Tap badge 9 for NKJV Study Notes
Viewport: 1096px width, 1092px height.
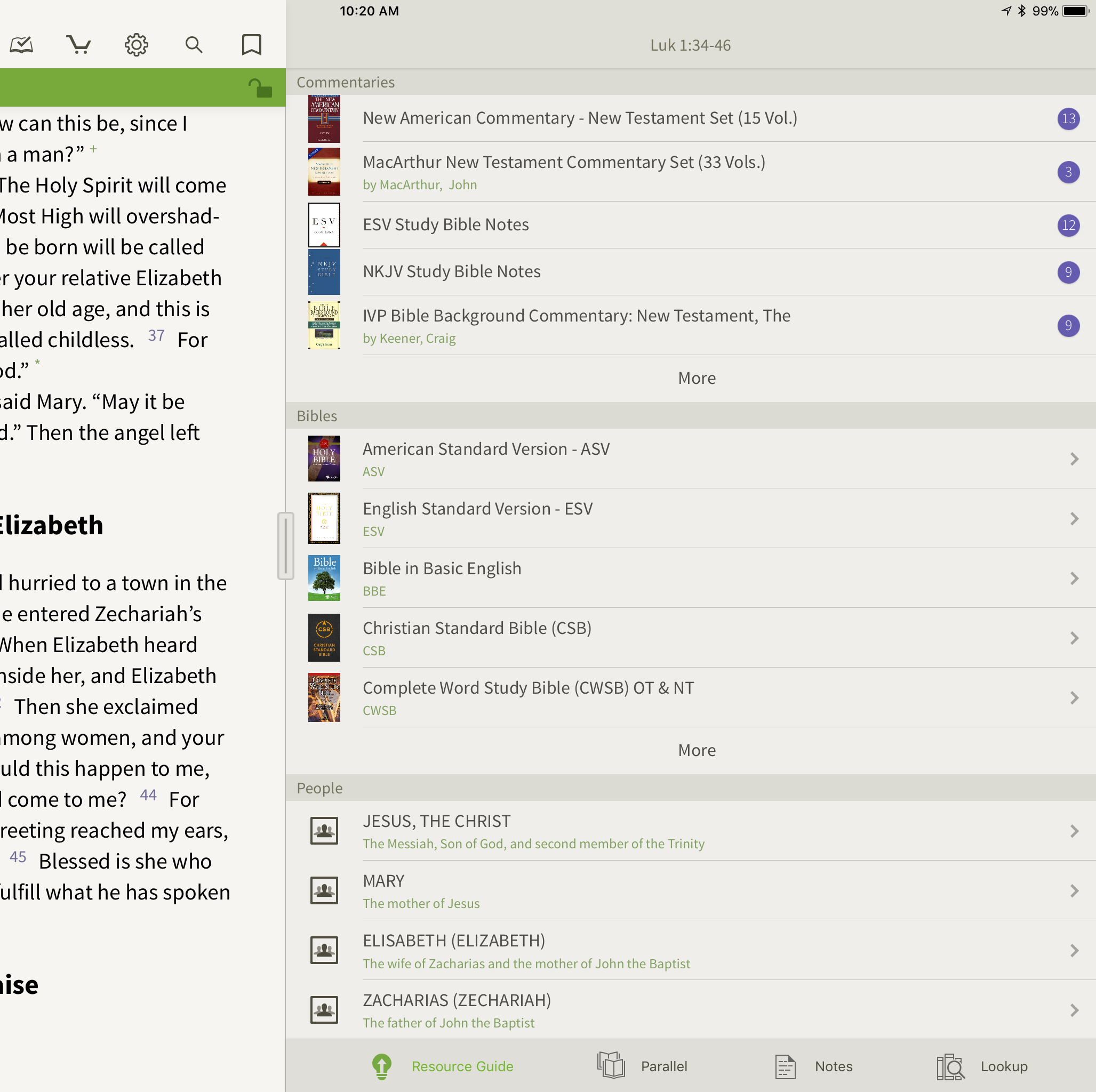(1068, 272)
